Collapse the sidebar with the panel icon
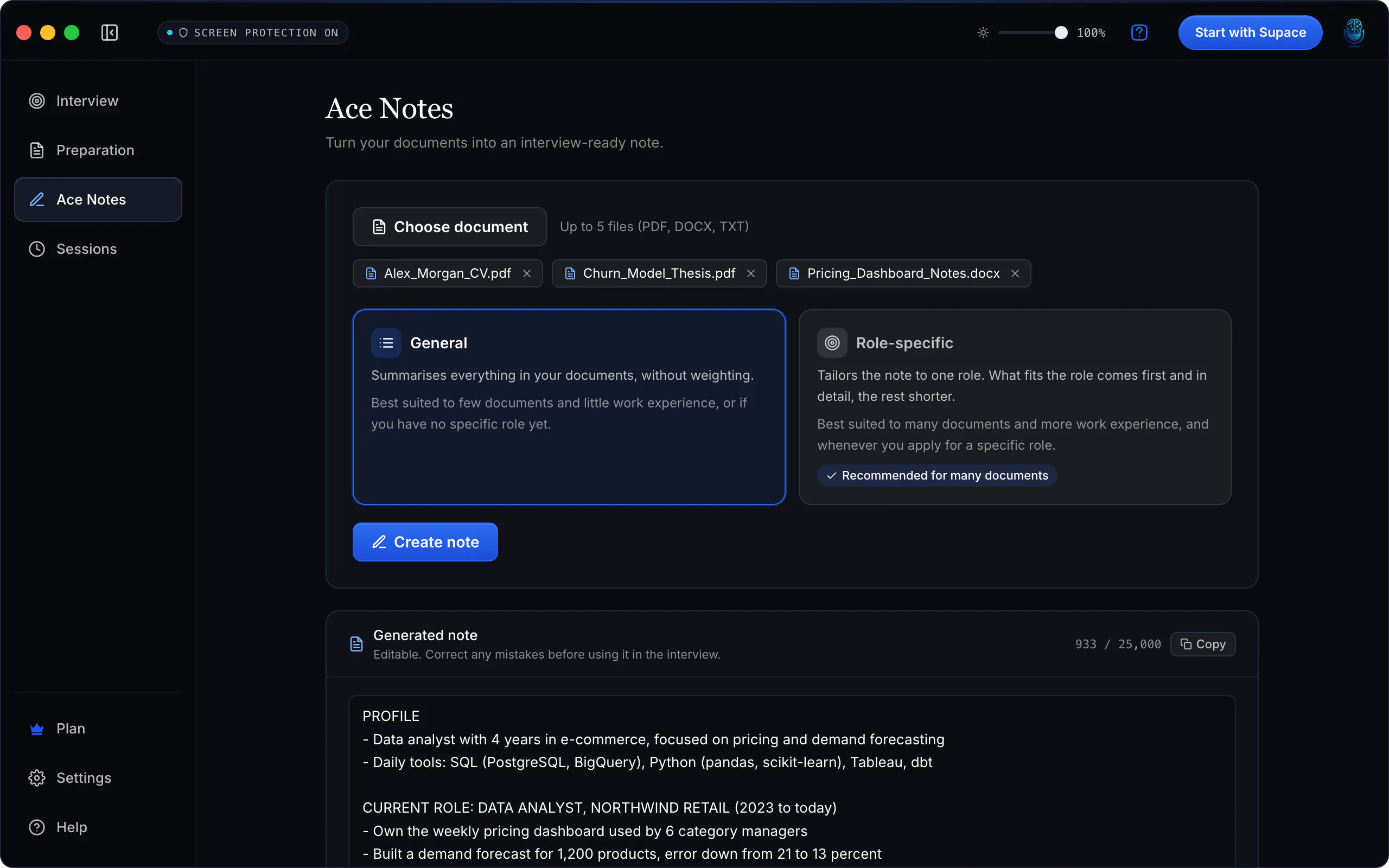Screen dimensions: 1389x868 [x=109, y=33]
